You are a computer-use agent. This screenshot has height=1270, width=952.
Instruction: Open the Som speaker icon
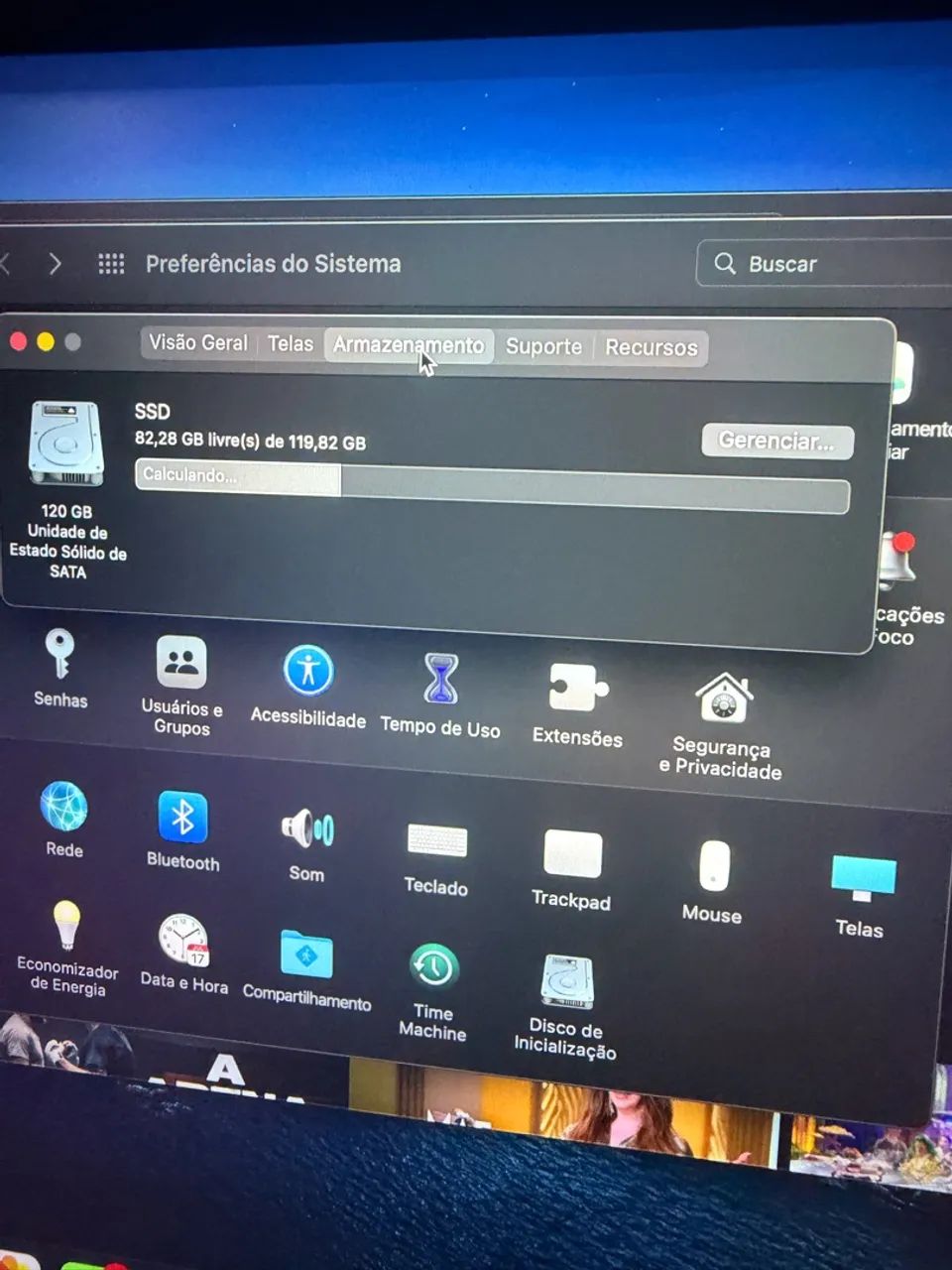(307, 843)
